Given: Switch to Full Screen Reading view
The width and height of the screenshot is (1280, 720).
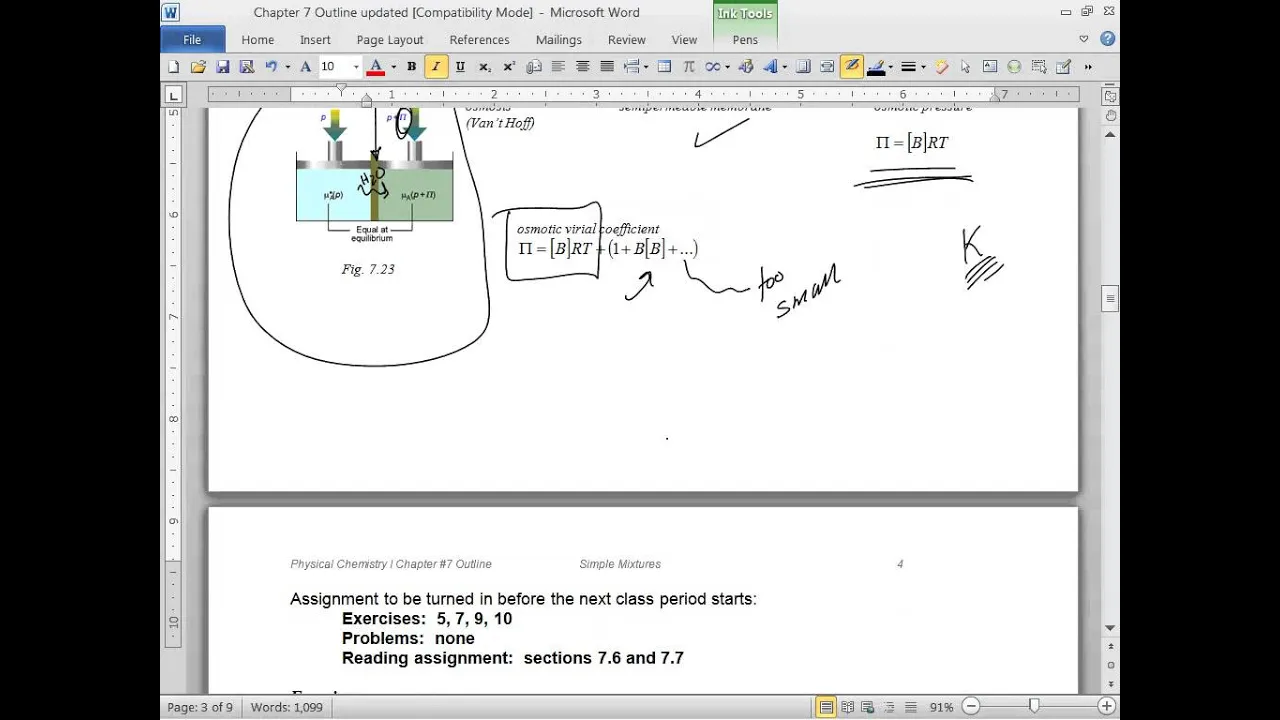Looking at the screenshot, I should tap(847, 707).
